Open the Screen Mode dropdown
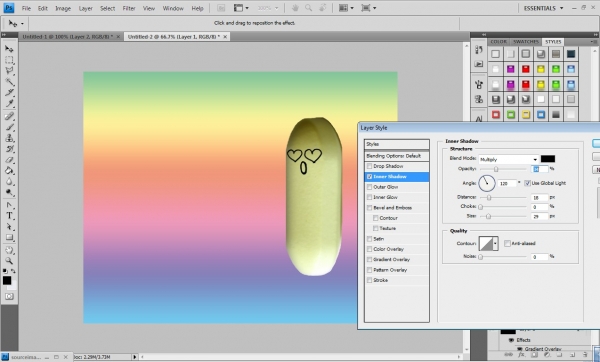Viewport: 600px width, 362px height. 368,8
